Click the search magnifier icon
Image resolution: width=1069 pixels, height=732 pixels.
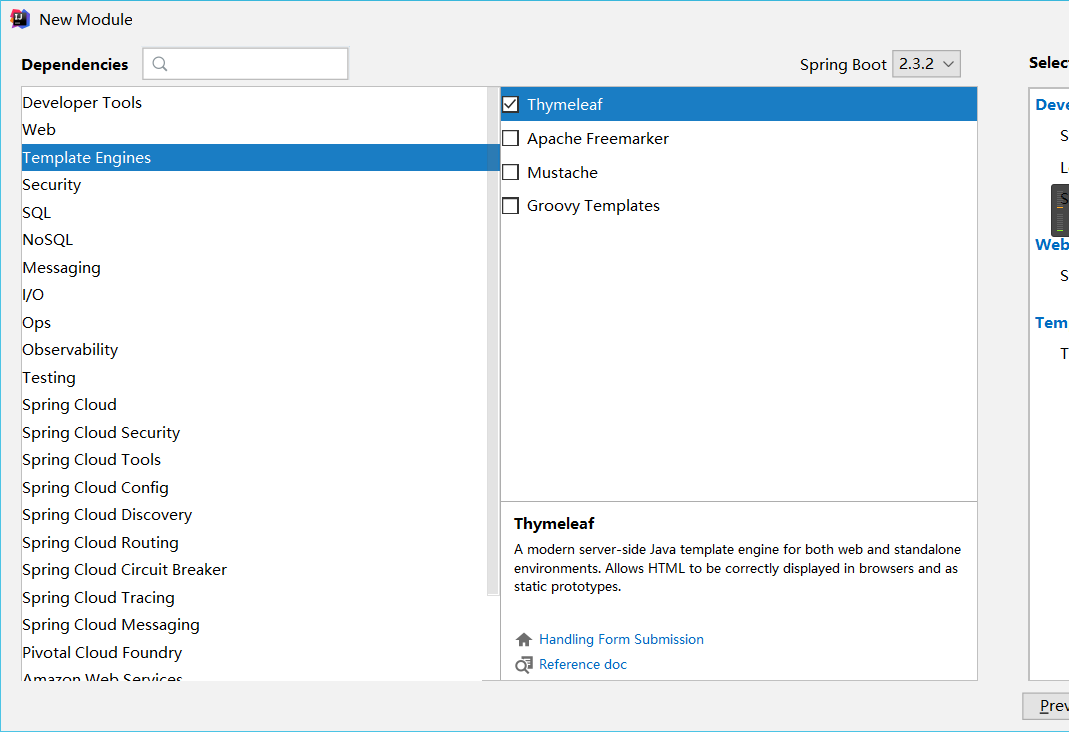point(160,64)
